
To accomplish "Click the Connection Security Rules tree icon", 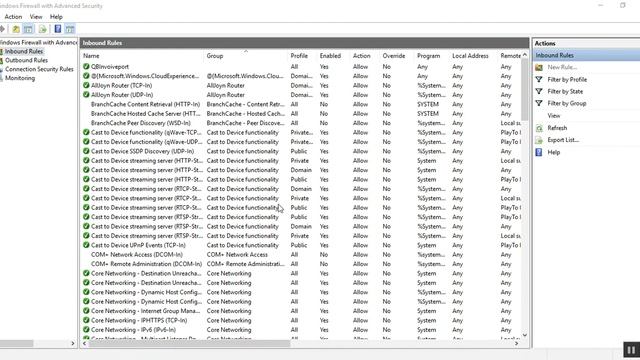I will (x=1, y=69).
